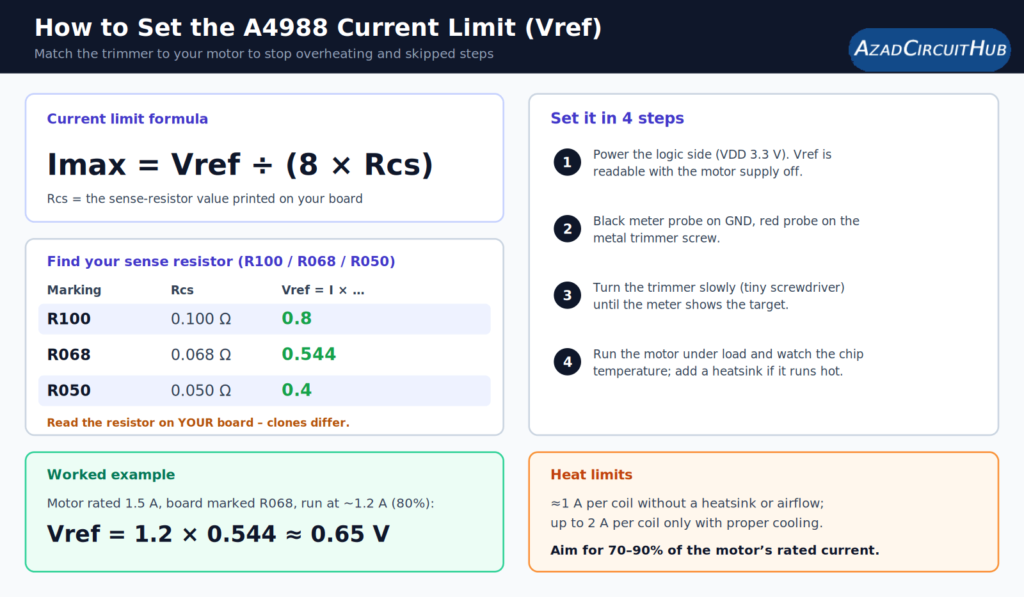Click the step 4 text about running under load
1024x597 pixels.
coord(728,363)
